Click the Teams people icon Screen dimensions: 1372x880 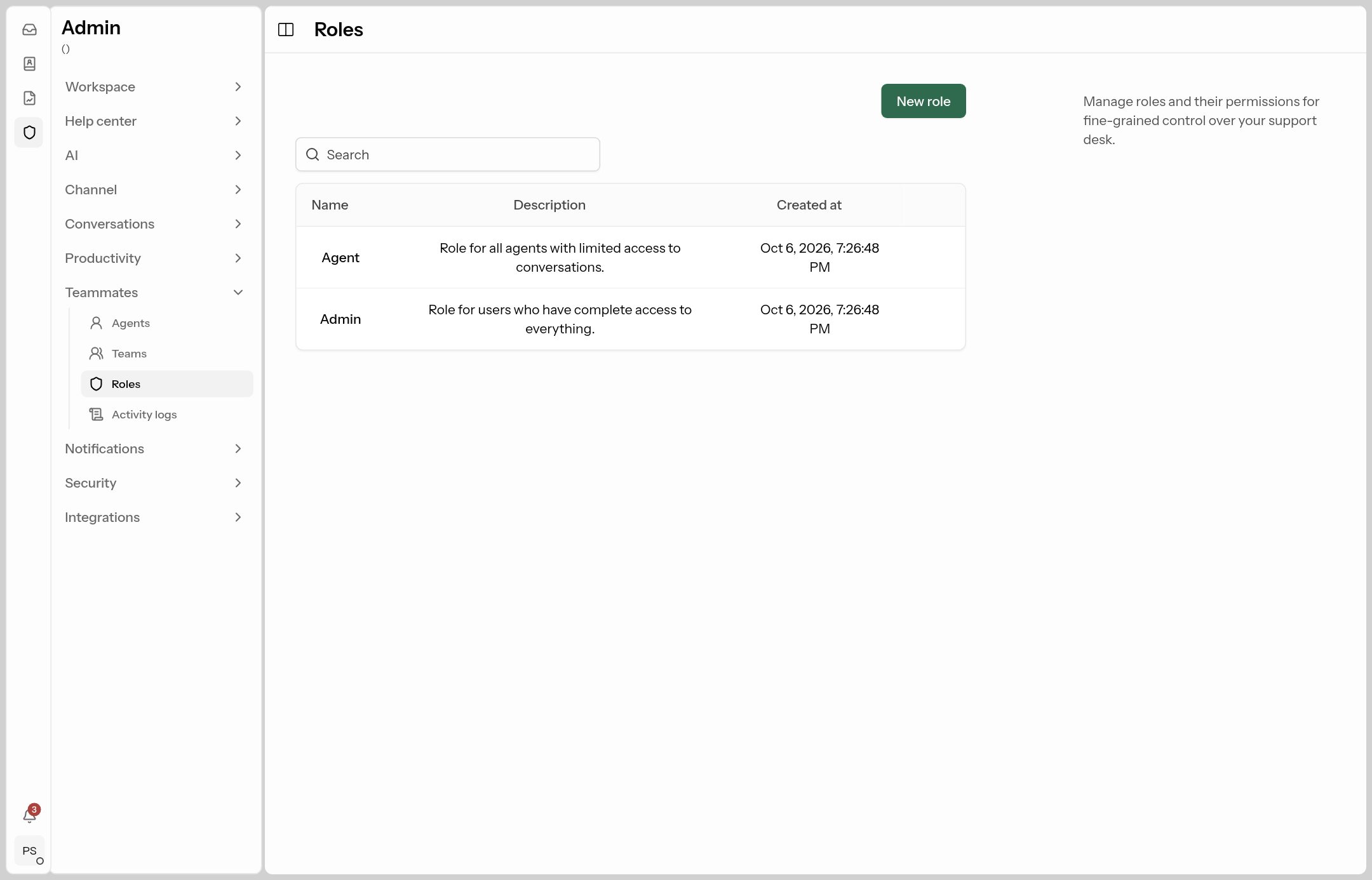tap(96, 354)
